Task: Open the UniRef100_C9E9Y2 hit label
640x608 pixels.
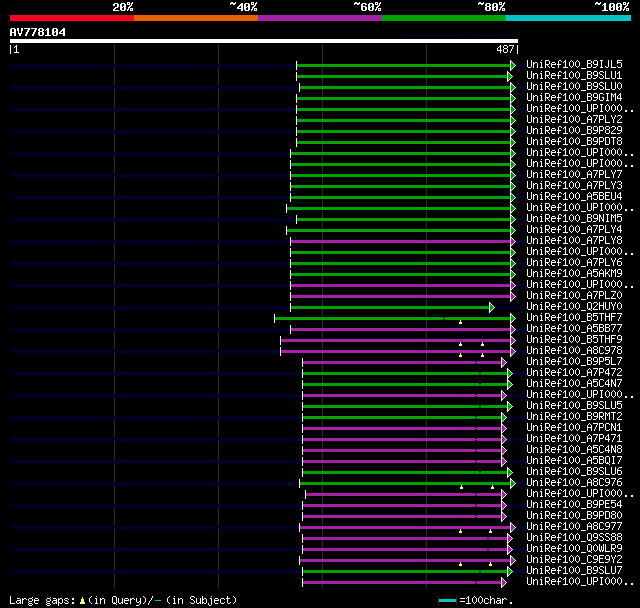Action: tap(574, 559)
